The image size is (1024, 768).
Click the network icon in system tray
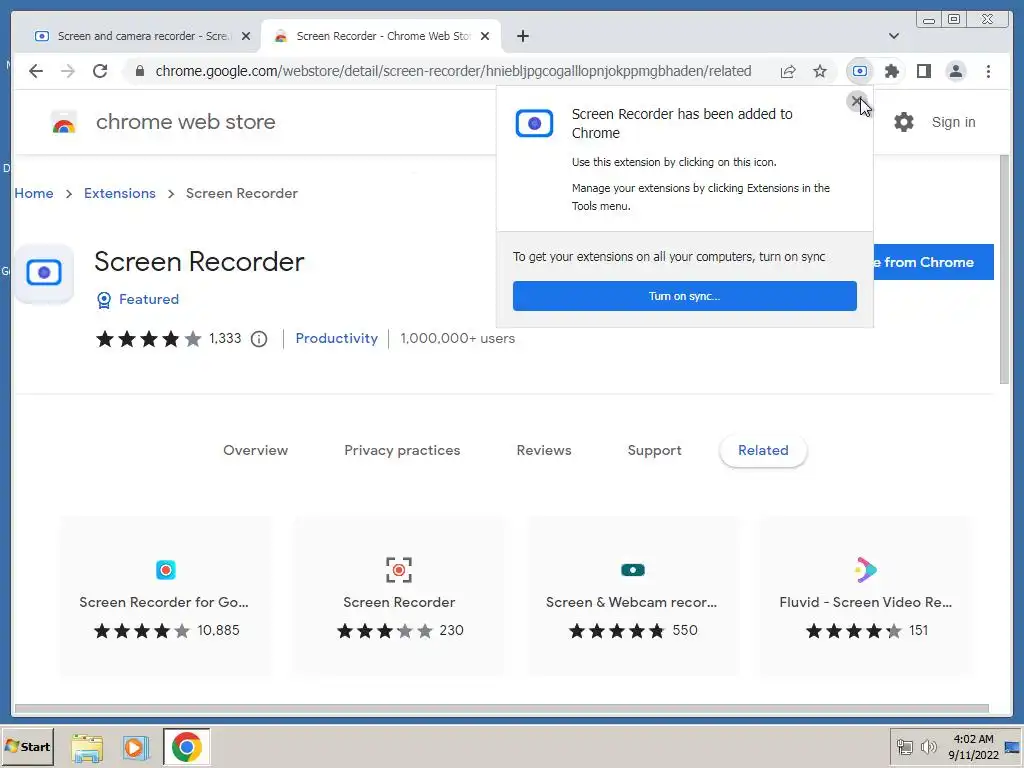904,747
